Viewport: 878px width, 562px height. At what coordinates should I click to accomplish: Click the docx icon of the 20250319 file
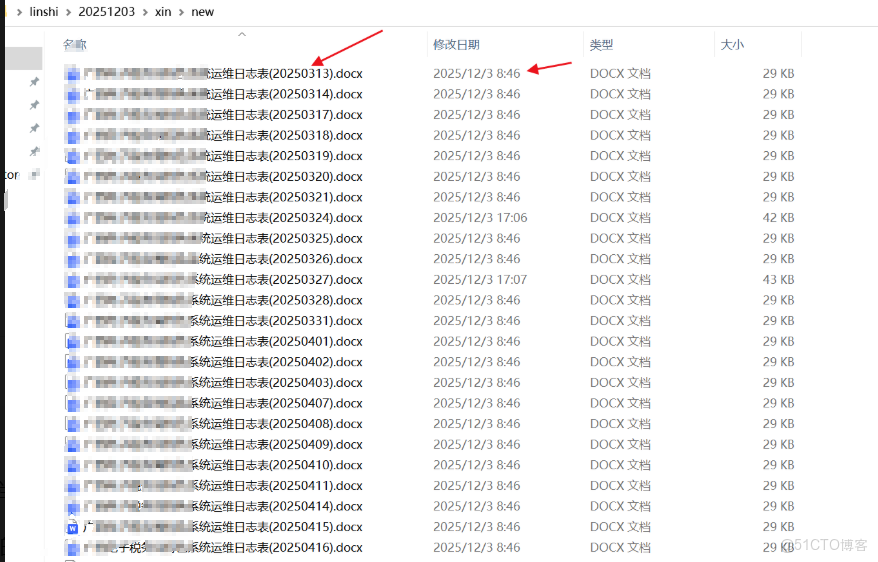(72, 156)
